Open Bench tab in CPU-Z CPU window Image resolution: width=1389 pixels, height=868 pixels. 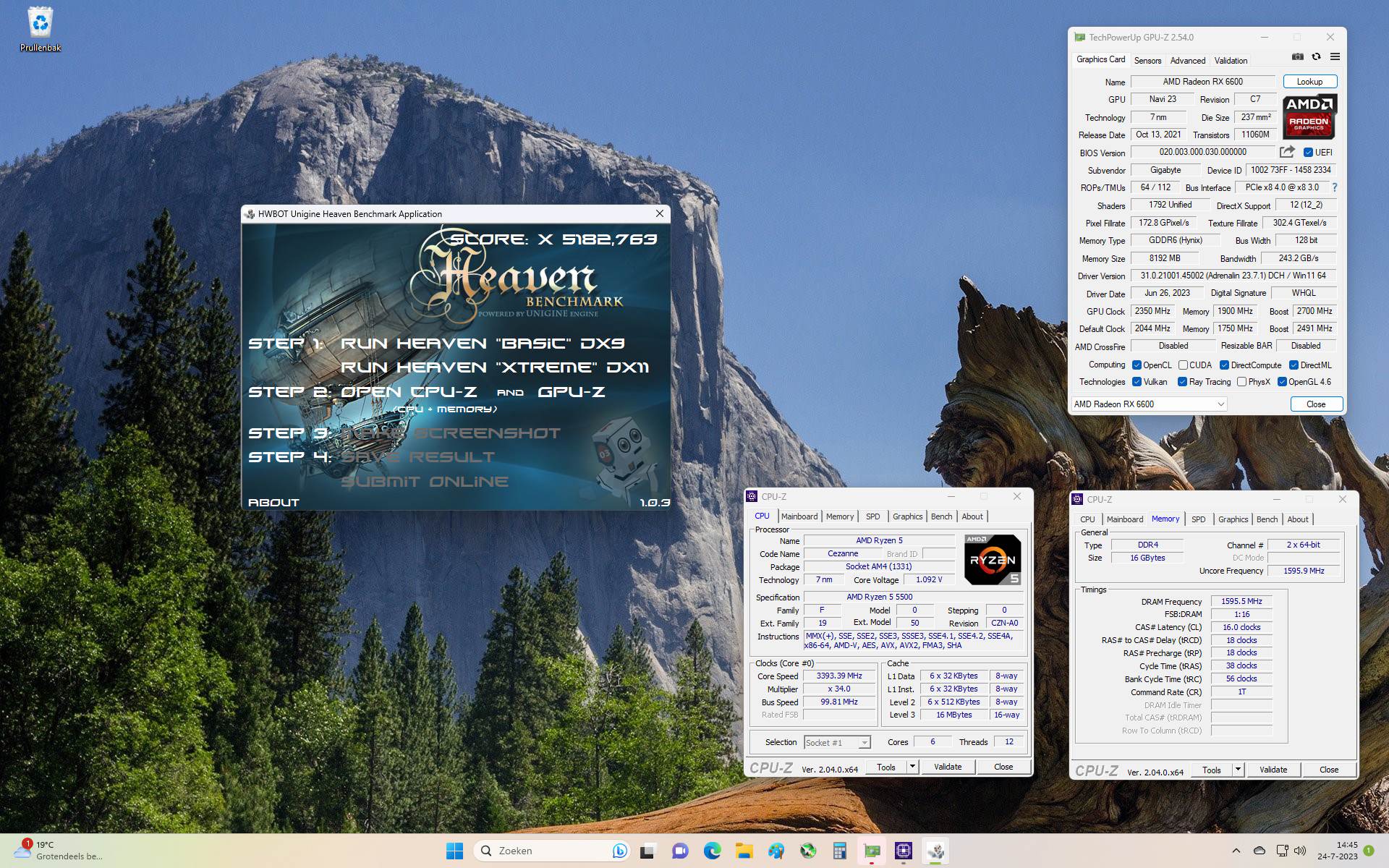click(941, 516)
